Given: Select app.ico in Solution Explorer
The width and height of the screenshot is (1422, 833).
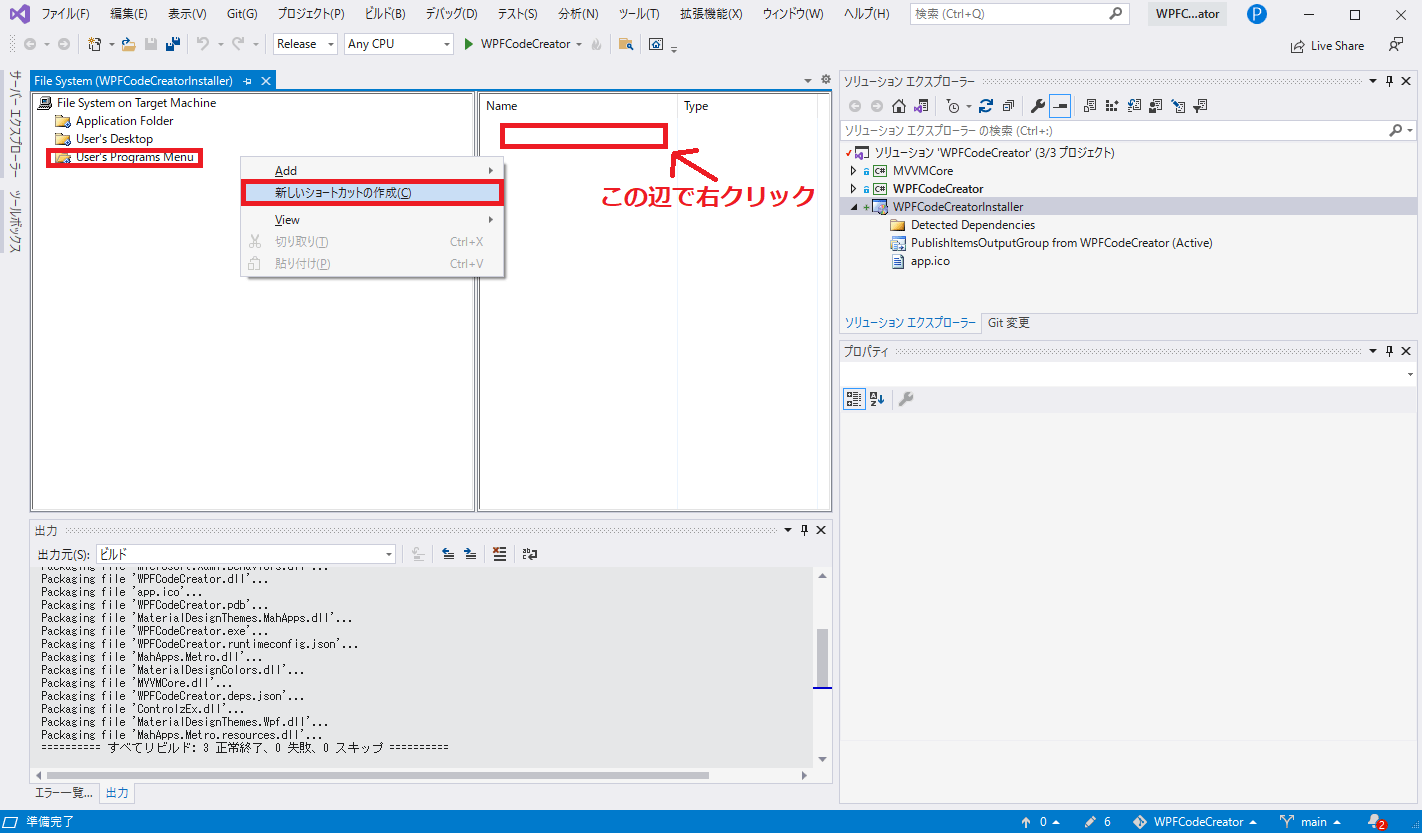Looking at the screenshot, I should pyautogui.click(x=930, y=261).
